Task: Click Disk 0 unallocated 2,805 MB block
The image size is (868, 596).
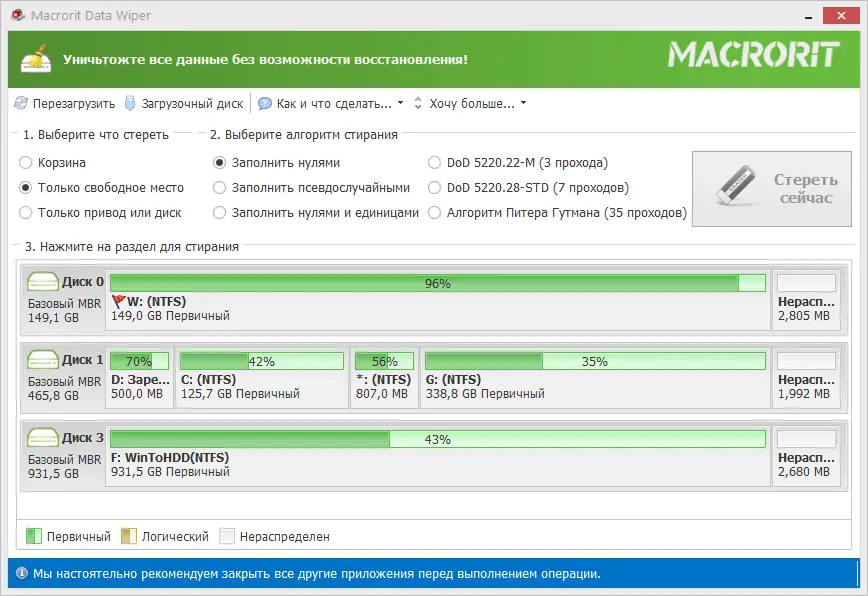Action: pyautogui.click(x=806, y=299)
